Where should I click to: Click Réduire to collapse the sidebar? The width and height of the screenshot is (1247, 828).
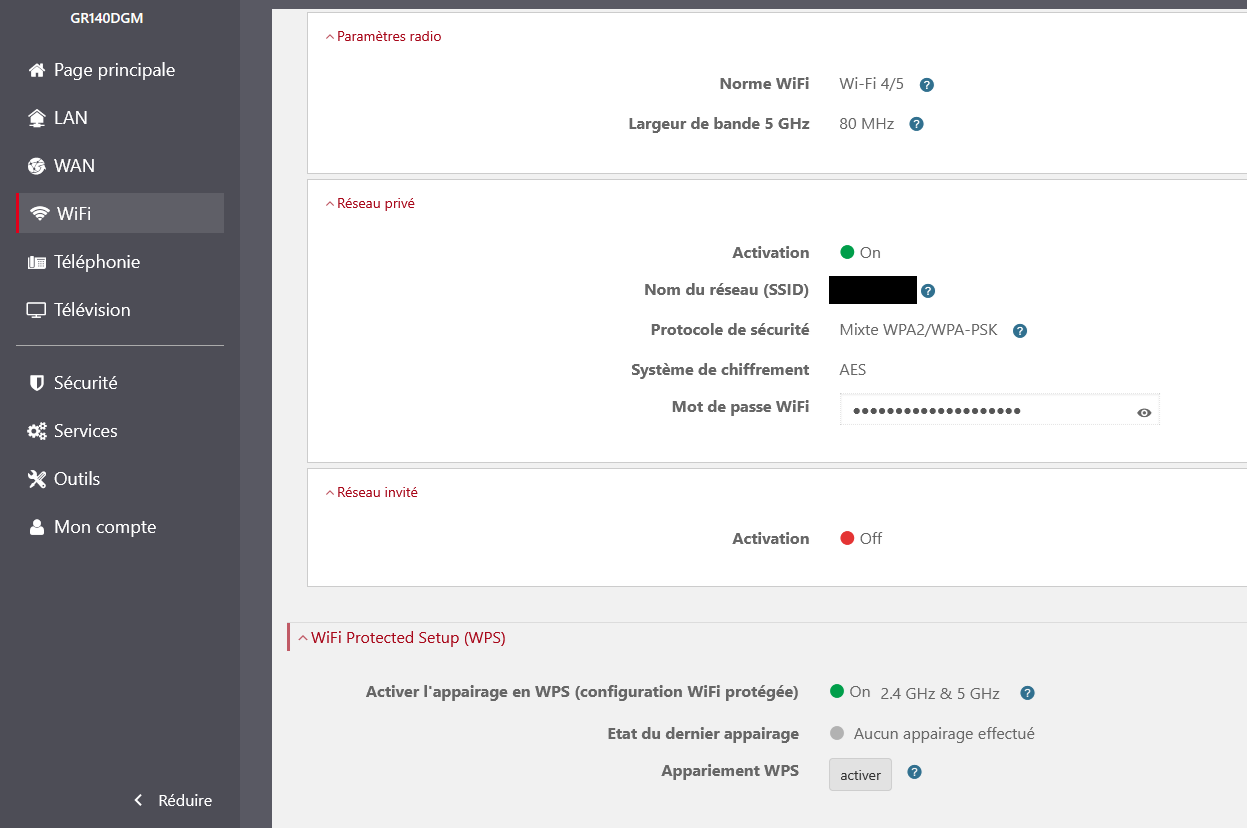(x=174, y=800)
